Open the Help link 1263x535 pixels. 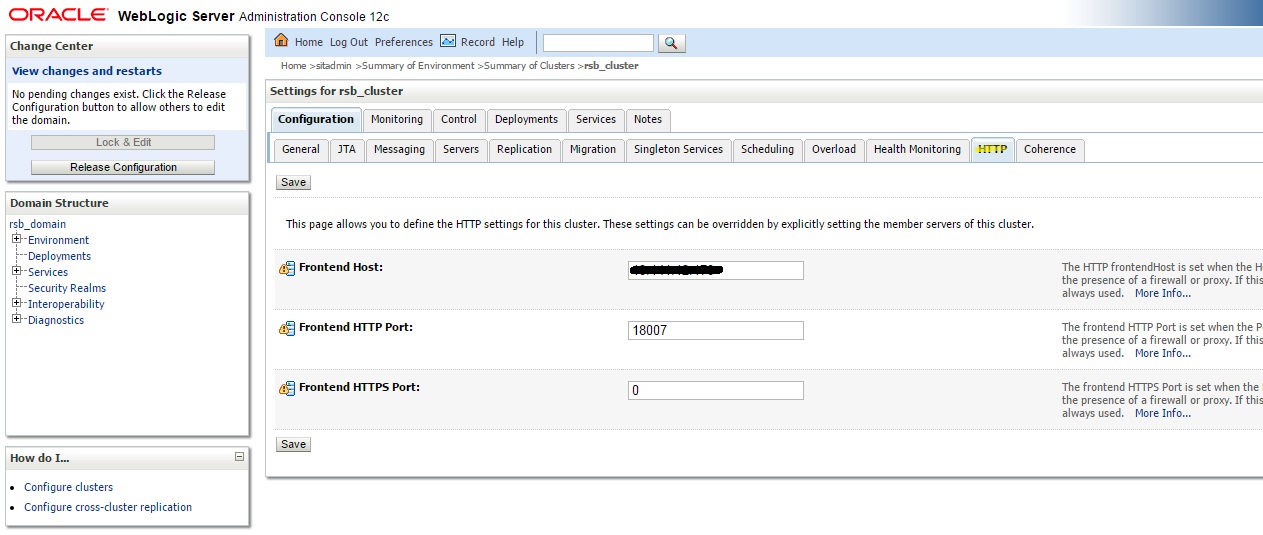pyautogui.click(x=513, y=42)
